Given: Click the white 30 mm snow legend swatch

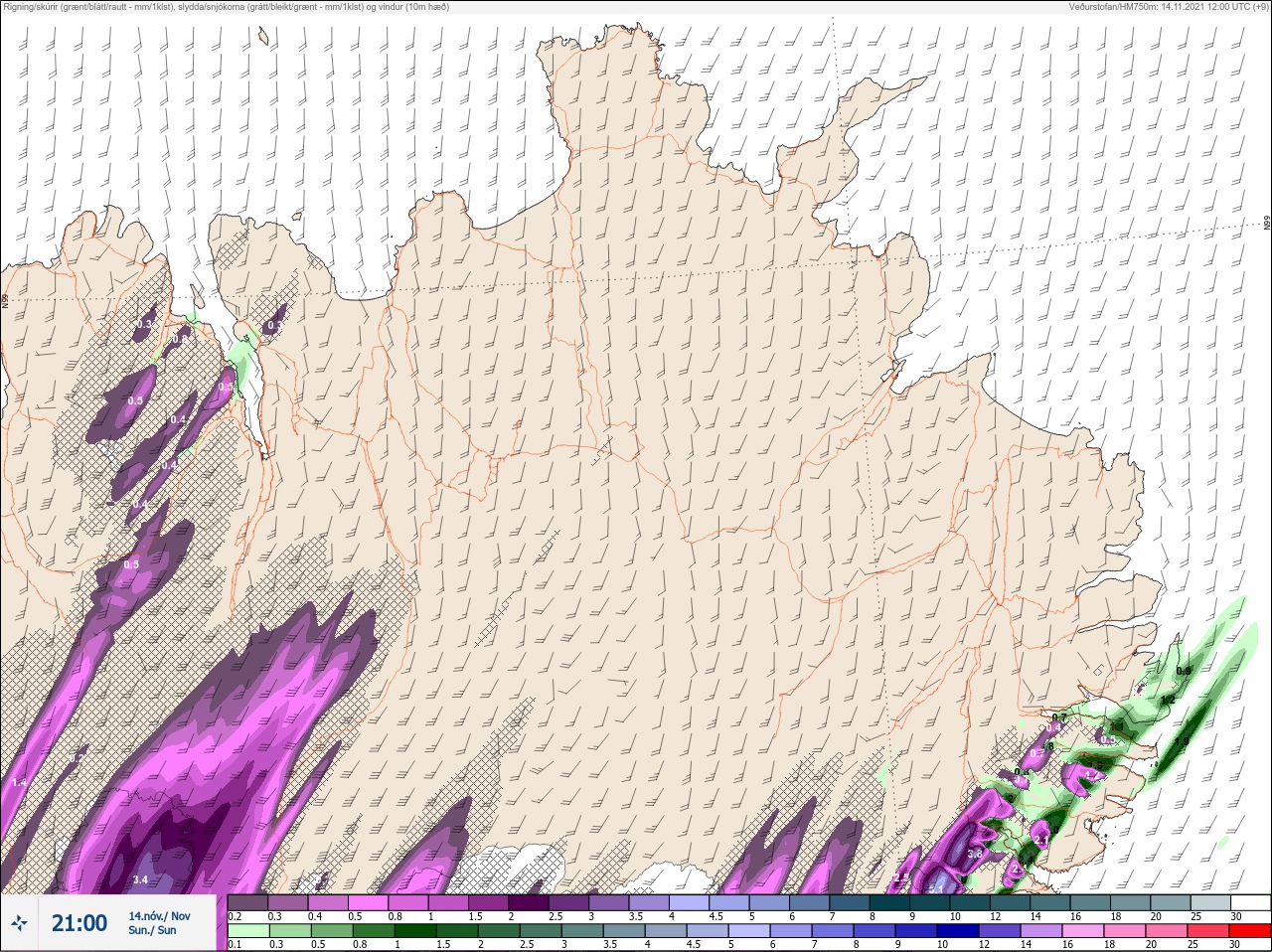Looking at the screenshot, I should (x=1250, y=902).
